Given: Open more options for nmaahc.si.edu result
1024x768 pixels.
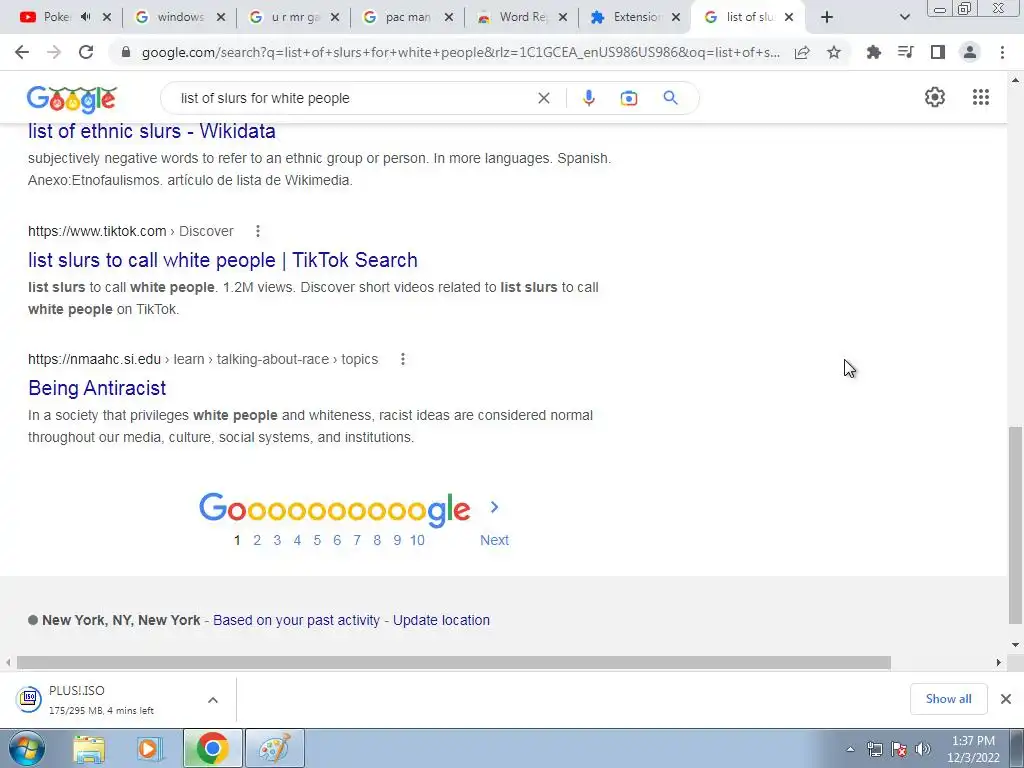Looking at the screenshot, I should [x=403, y=359].
